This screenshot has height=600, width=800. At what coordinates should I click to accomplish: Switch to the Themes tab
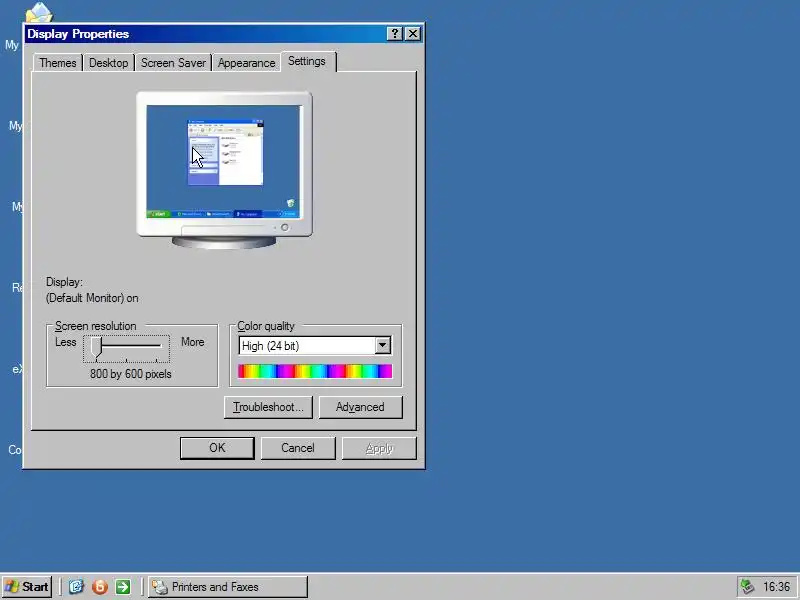[58, 63]
